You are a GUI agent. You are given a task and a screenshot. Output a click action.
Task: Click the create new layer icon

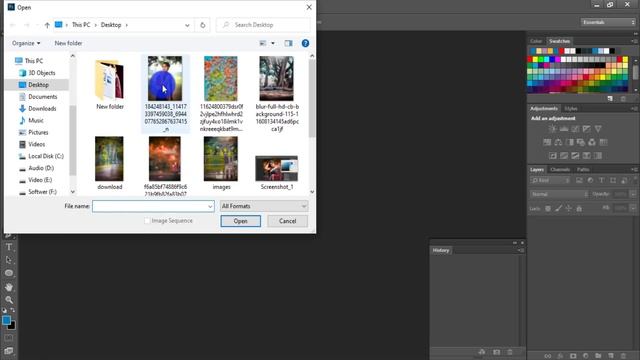(x=611, y=356)
